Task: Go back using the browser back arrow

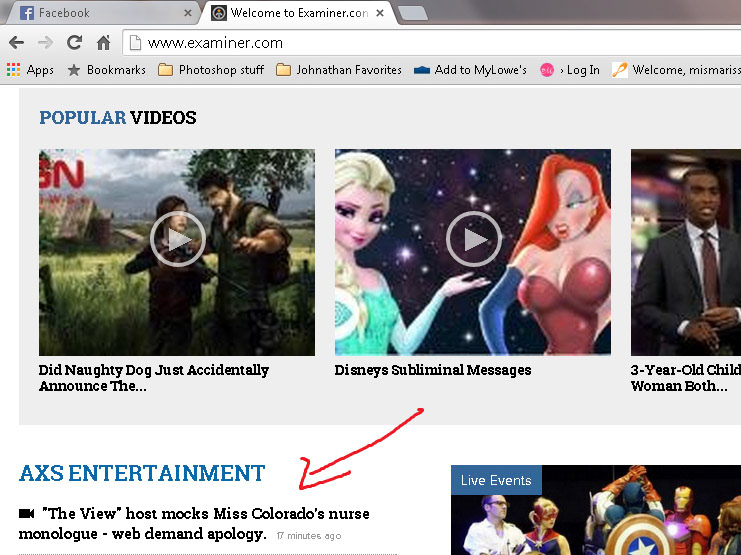Action: point(16,43)
